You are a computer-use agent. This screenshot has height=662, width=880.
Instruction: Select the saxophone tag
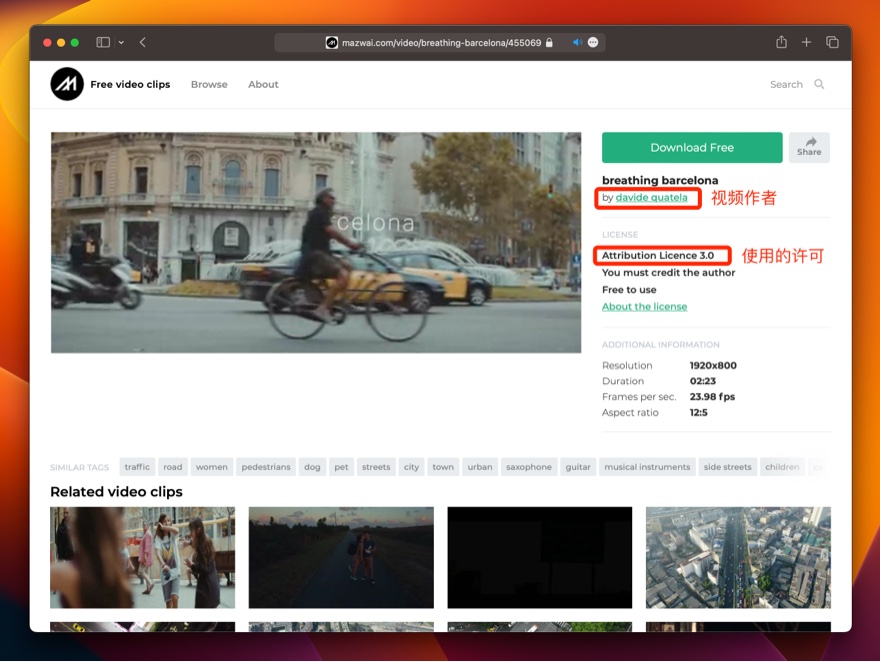[528, 467]
